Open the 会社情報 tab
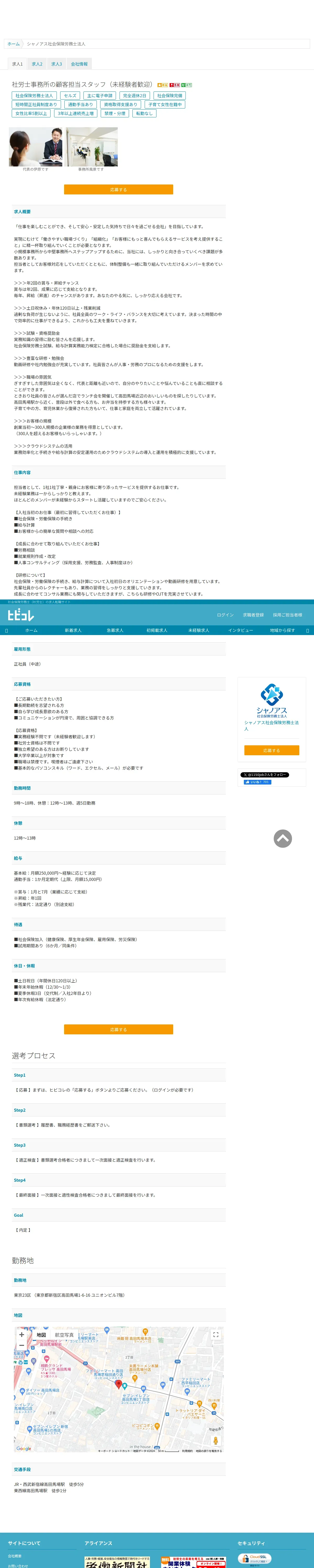Screen dimensions: 314x1568 tap(79, 64)
